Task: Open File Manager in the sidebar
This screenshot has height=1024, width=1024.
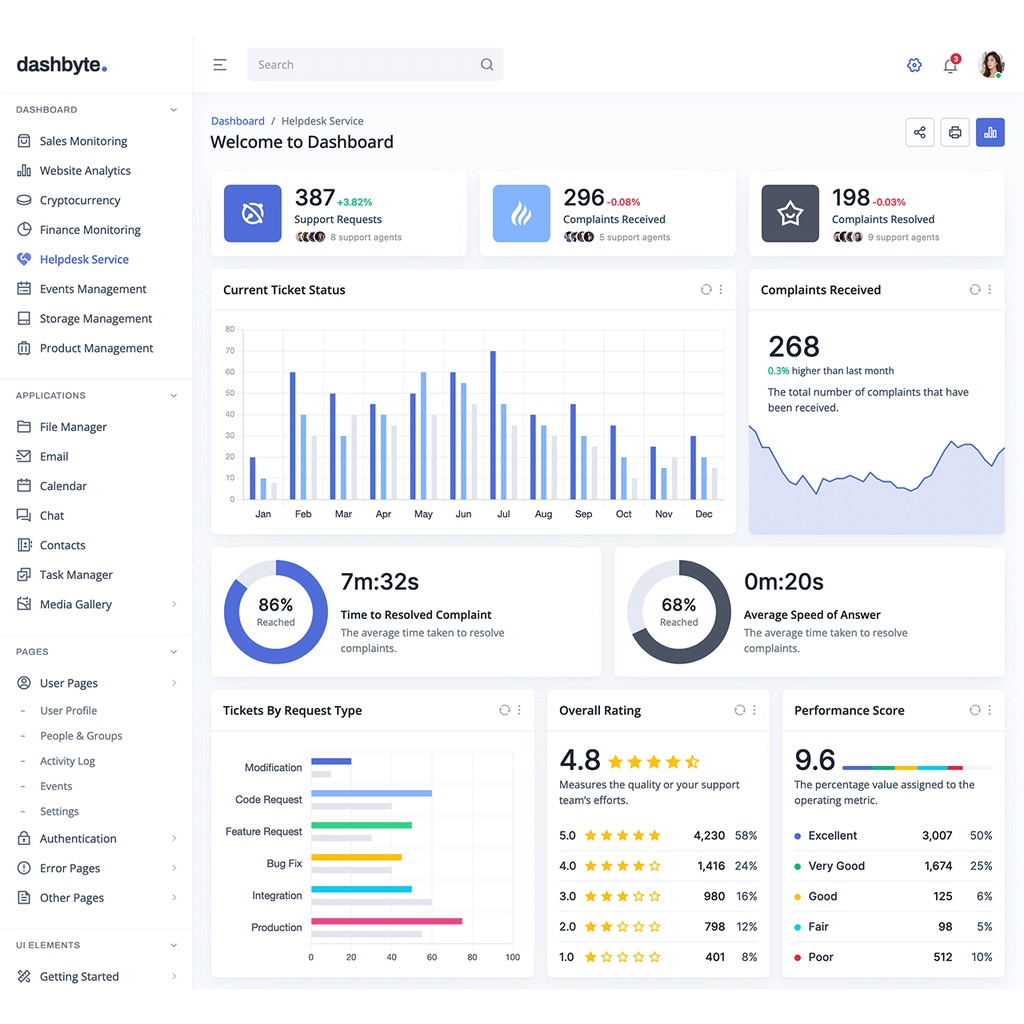Action: (73, 426)
